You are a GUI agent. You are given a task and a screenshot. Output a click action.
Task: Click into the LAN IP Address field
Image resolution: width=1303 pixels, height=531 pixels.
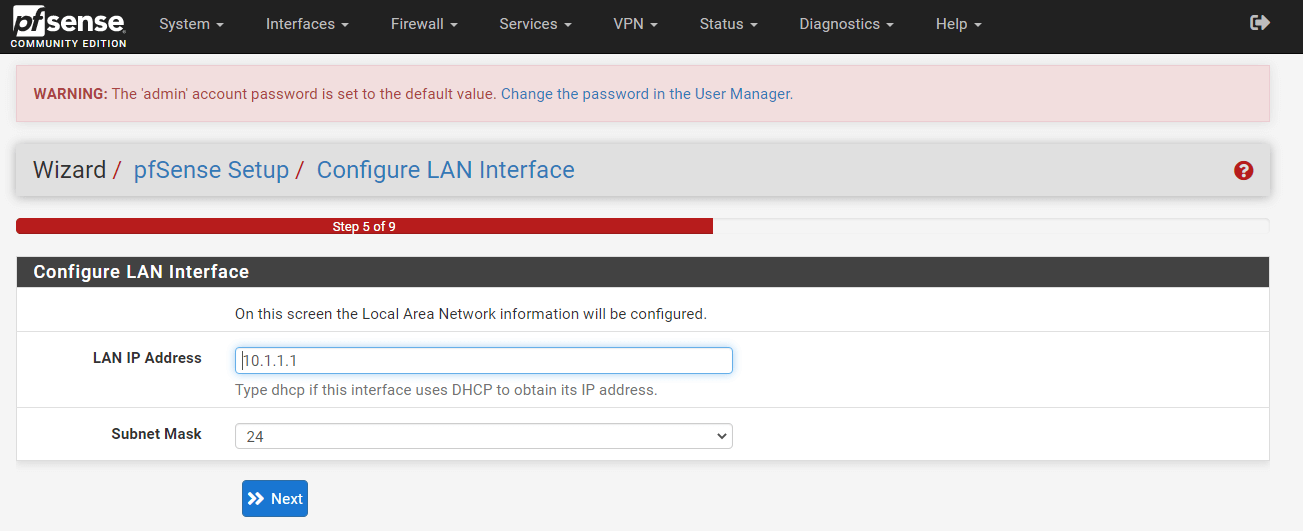pos(484,361)
